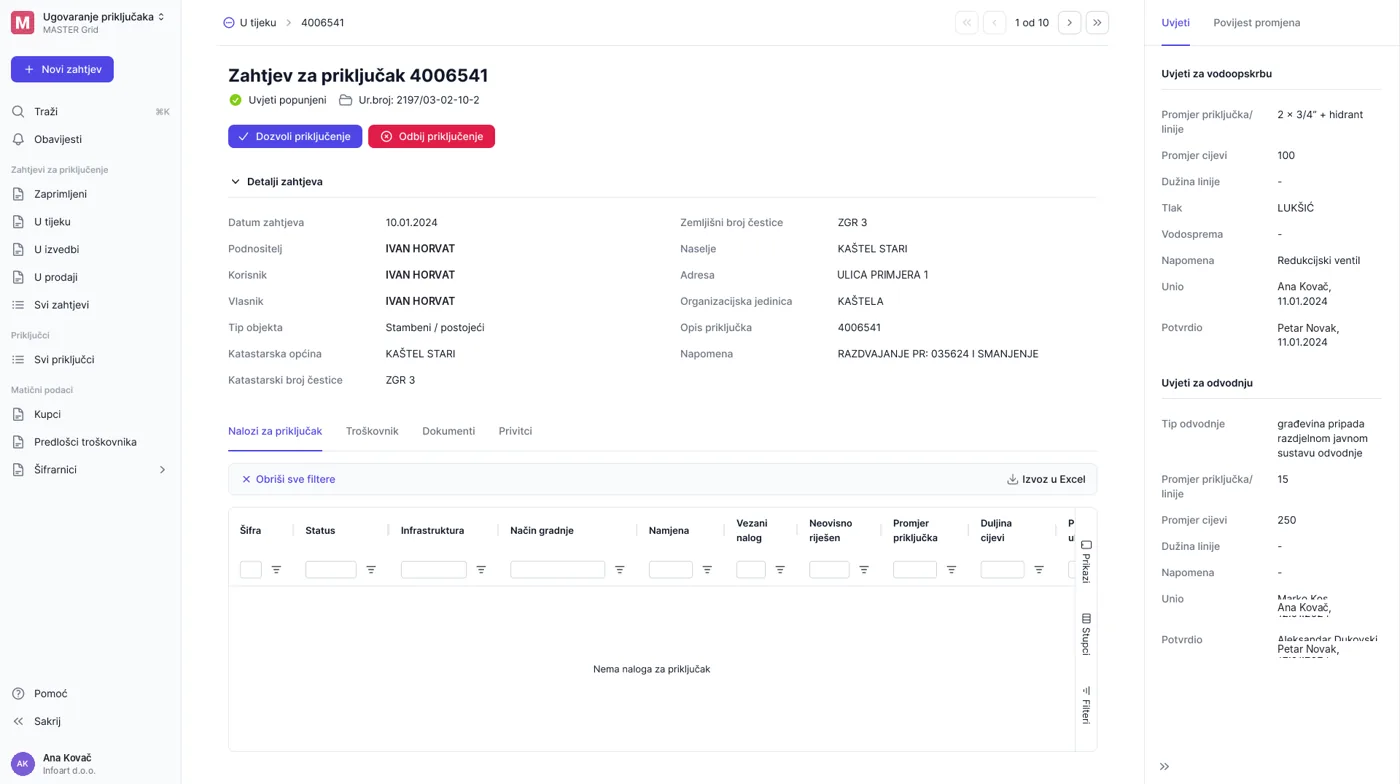Open the Filteri side panel
1400x784 pixels.
(1086, 704)
